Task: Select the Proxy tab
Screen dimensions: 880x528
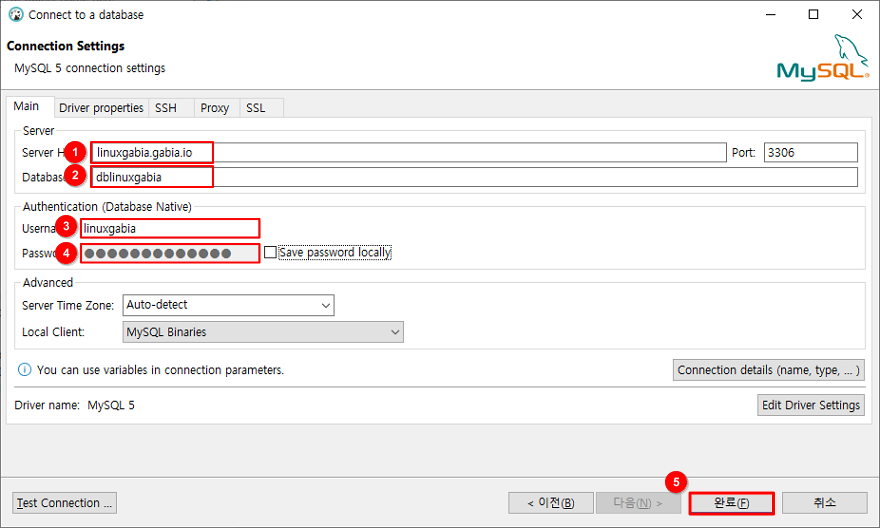Action: click(x=214, y=108)
